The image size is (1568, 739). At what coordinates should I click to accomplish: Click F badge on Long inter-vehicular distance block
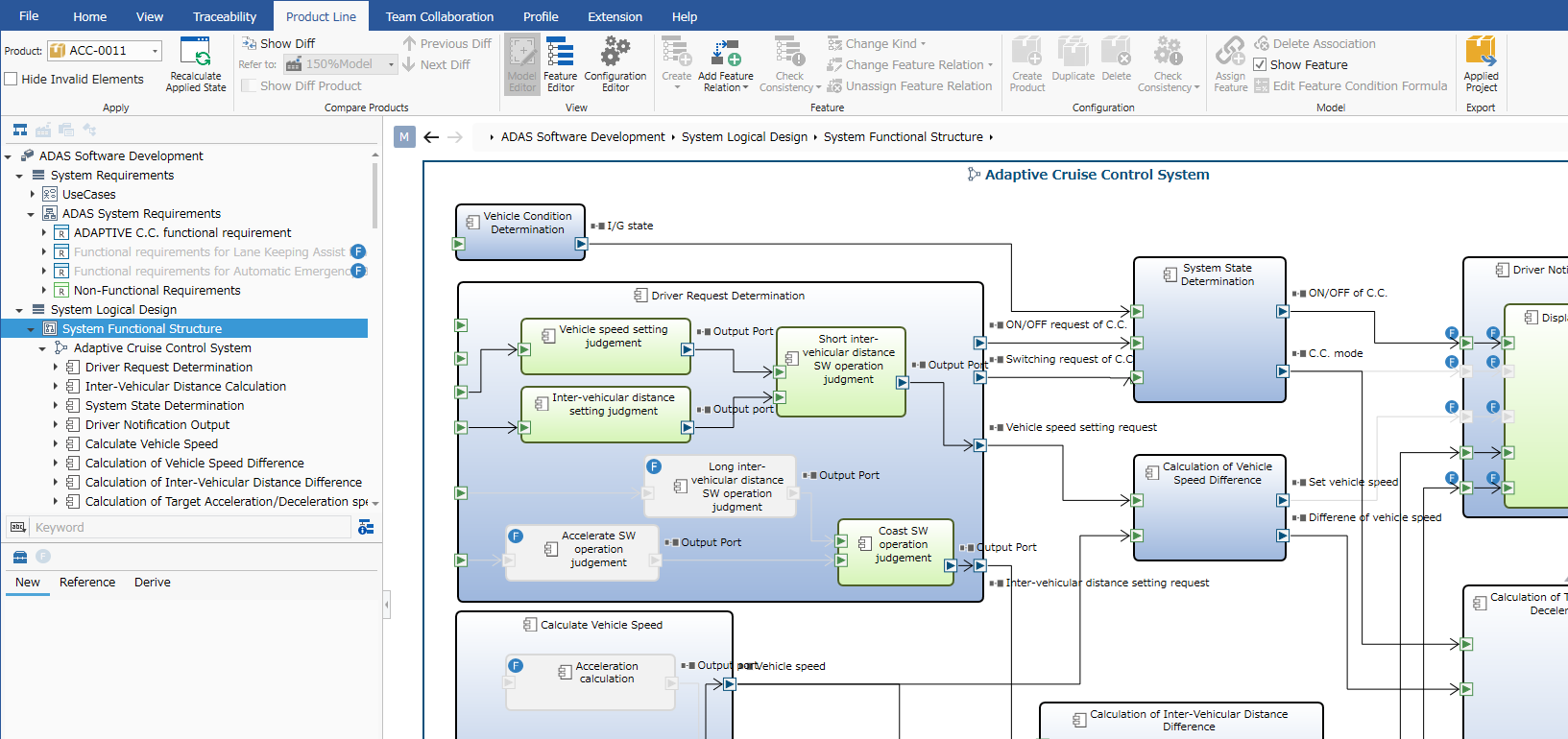(x=654, y=466)
